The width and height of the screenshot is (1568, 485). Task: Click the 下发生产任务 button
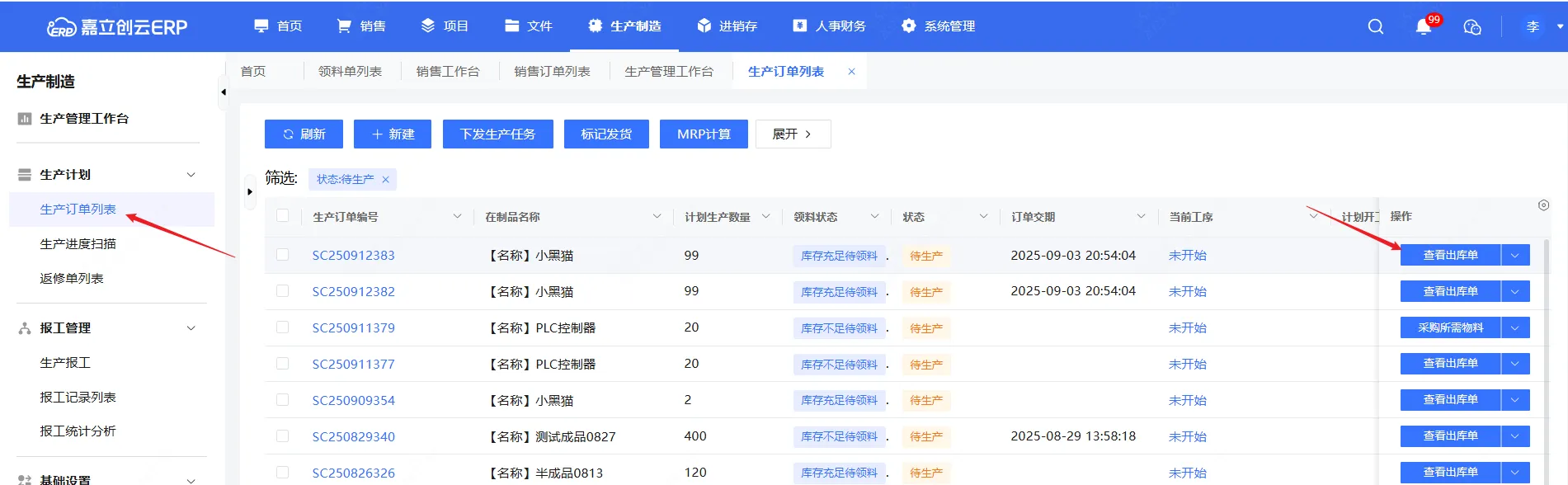tap(497, 134)
